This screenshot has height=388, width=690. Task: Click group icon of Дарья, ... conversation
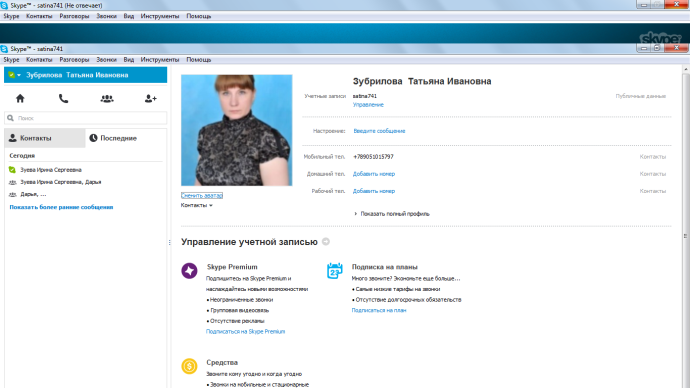click(12, 194)
